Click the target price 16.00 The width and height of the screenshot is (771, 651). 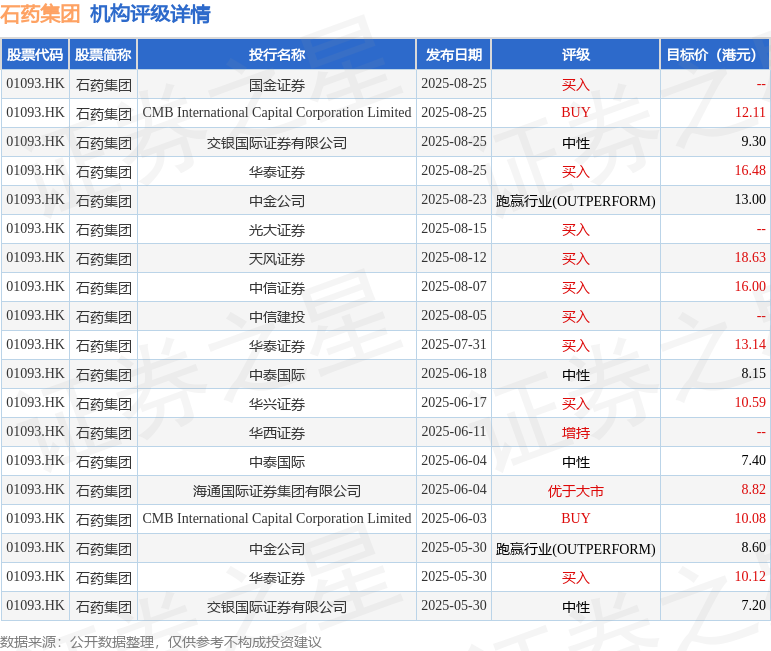[750, 287]
